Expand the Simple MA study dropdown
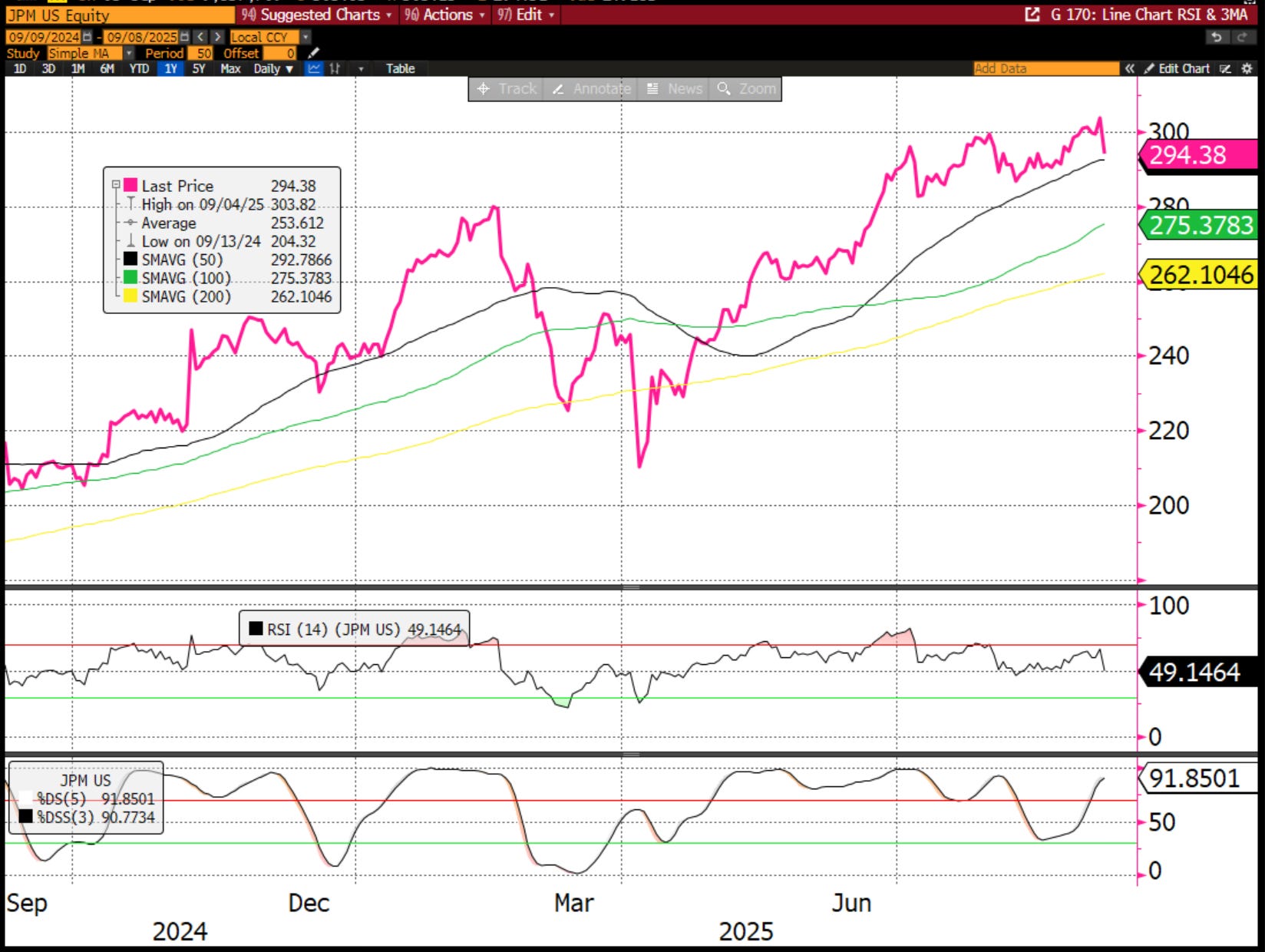 pyautogui.click(x=129, y=53)
